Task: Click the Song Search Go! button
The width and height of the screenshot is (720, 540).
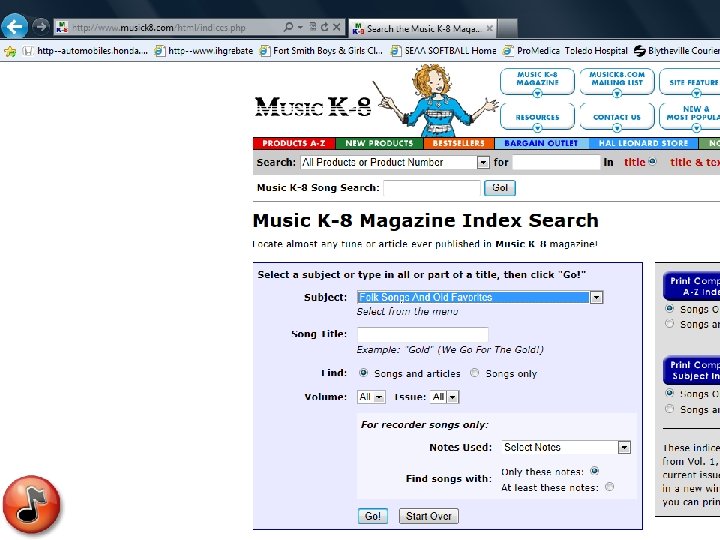Action: tap(500, 188)
